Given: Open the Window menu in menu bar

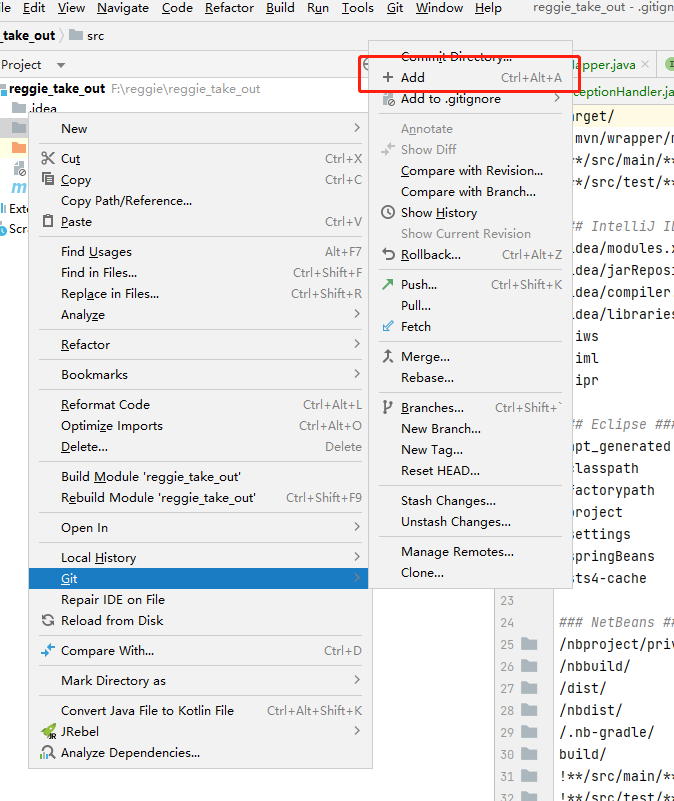Looking at the screenshot, I should (439, 8).
